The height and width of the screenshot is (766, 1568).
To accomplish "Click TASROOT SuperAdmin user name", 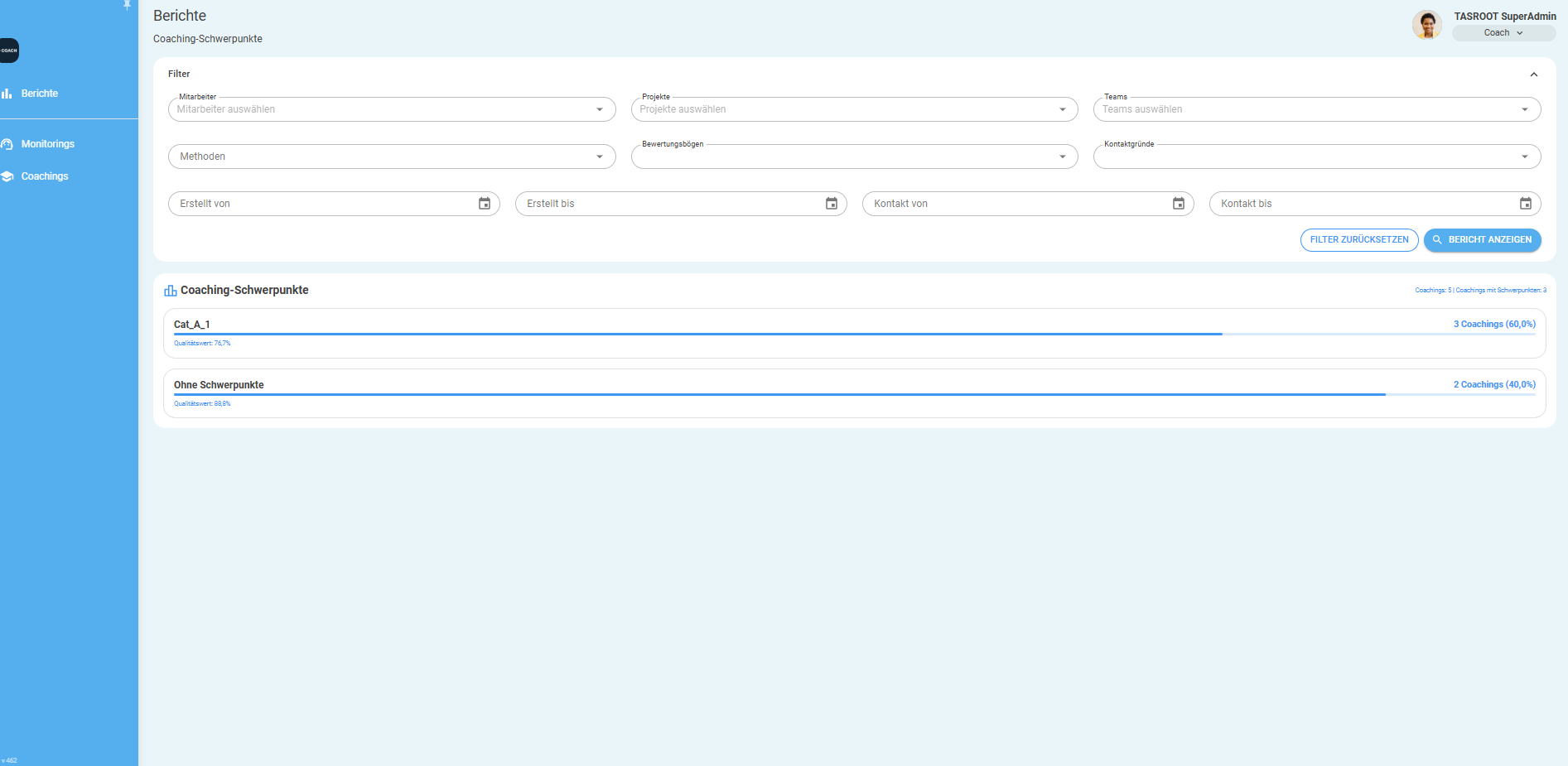I will pyautogui.click(x=1505, y=17).
